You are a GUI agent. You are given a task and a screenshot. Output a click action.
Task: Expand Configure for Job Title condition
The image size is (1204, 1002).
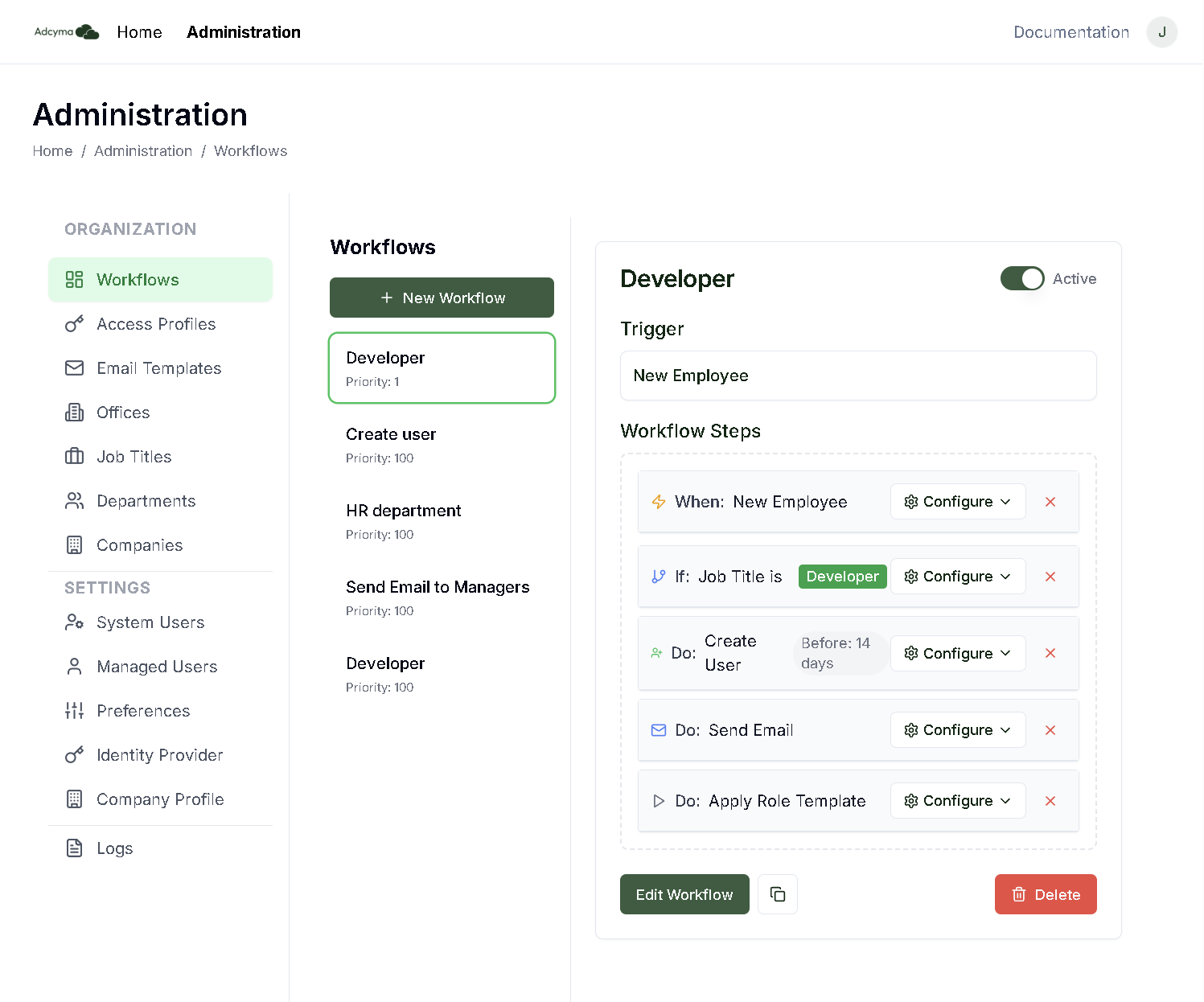coord(957,577)
